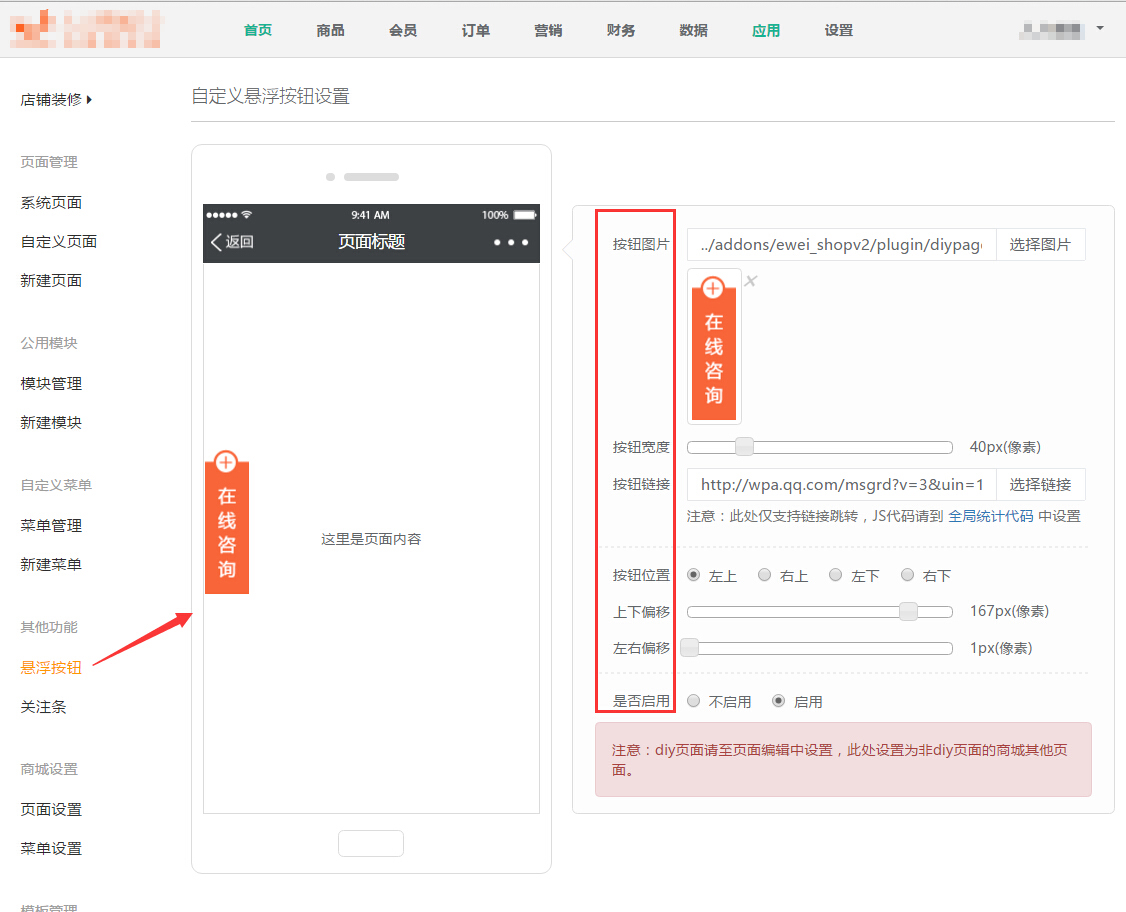The image size is (1126, 912).
Task: Select the 启用 radio option
Action: point(779,702)
